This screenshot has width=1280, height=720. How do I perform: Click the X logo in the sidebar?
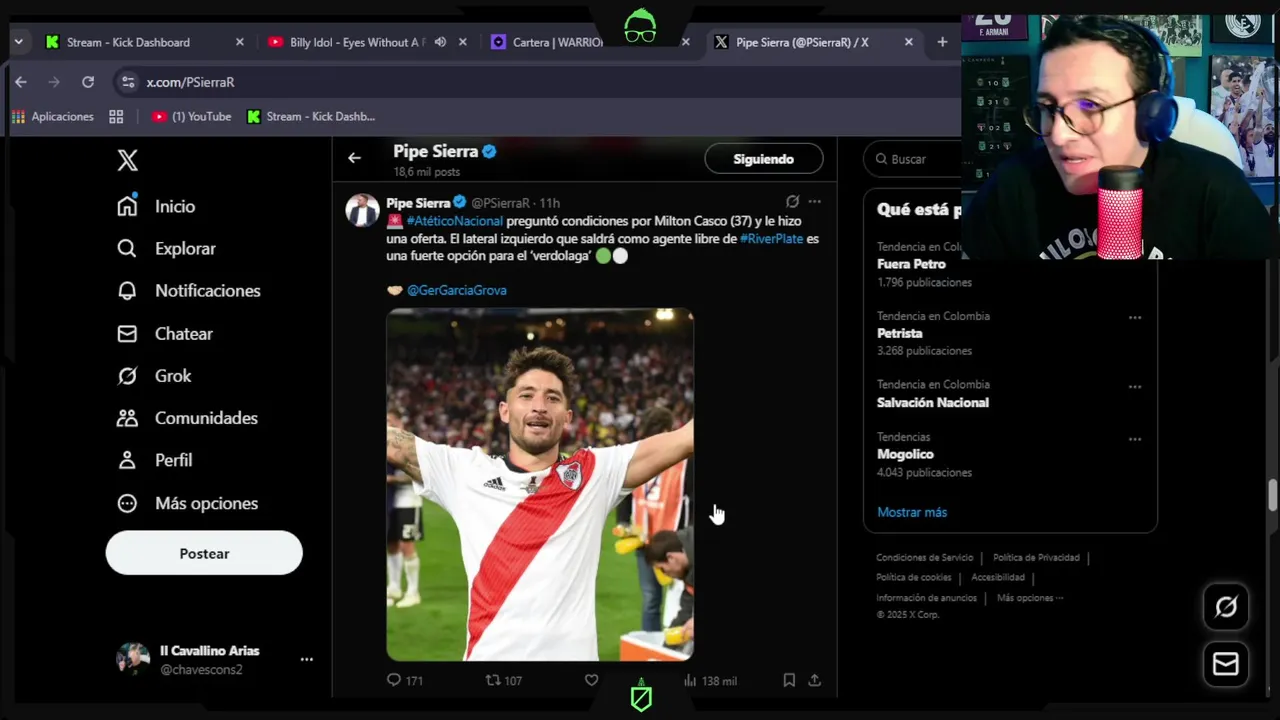pos(128,160)
